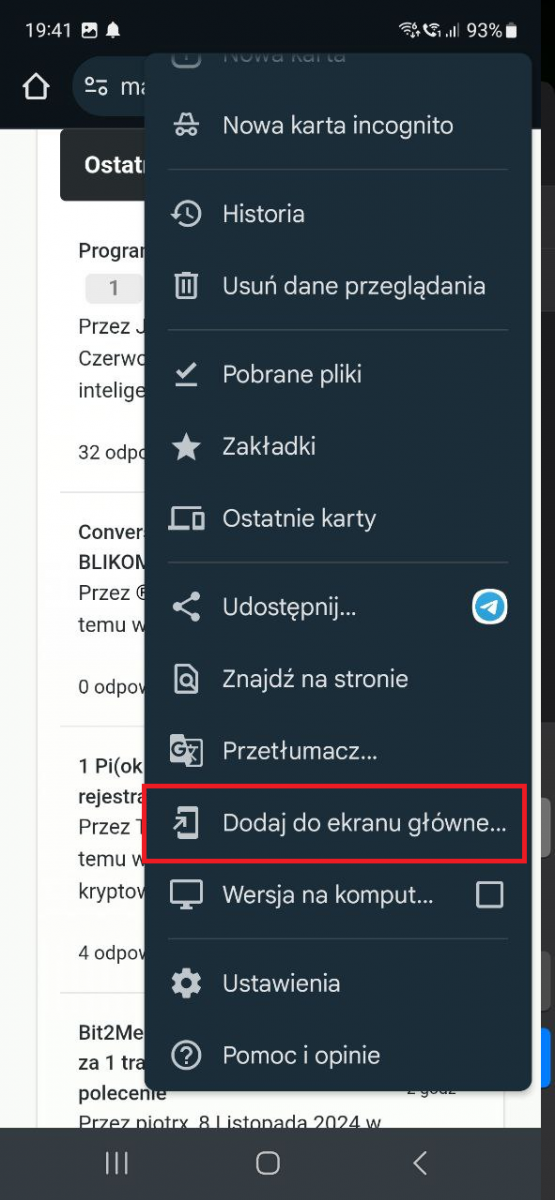Viewport: 555px width, 1200px height.
Task: Open the site settings icon in the address bar
Action: (x=96, y=87)
